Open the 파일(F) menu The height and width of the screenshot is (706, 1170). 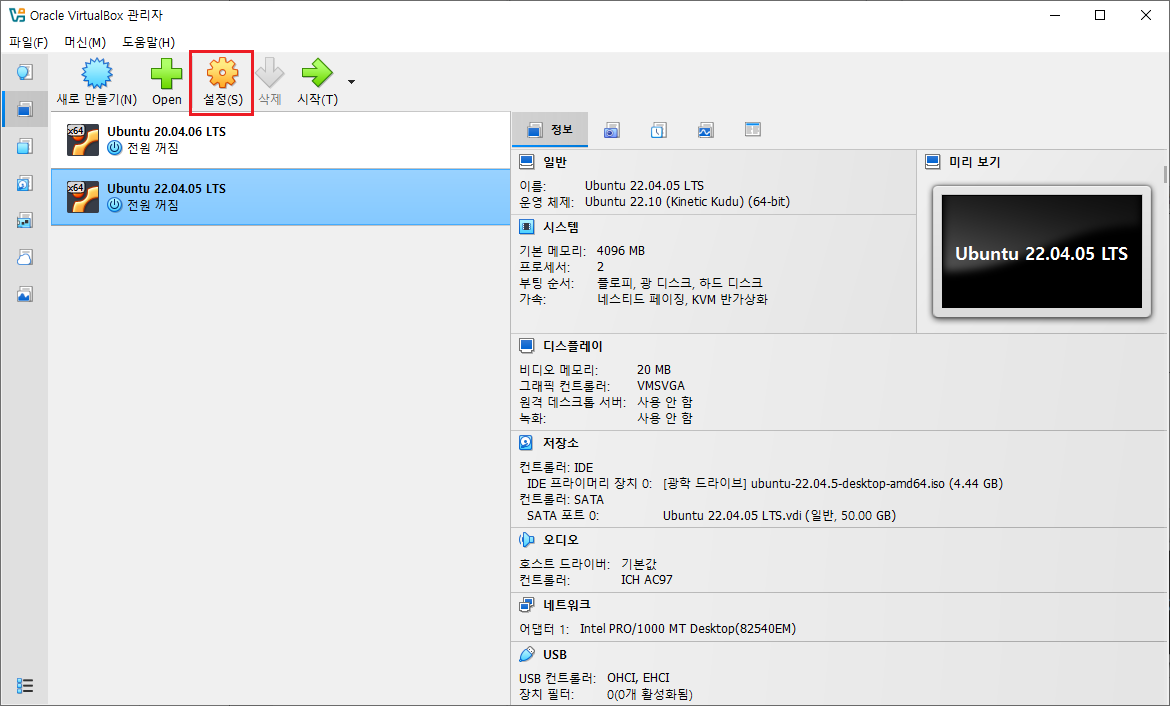28,43
